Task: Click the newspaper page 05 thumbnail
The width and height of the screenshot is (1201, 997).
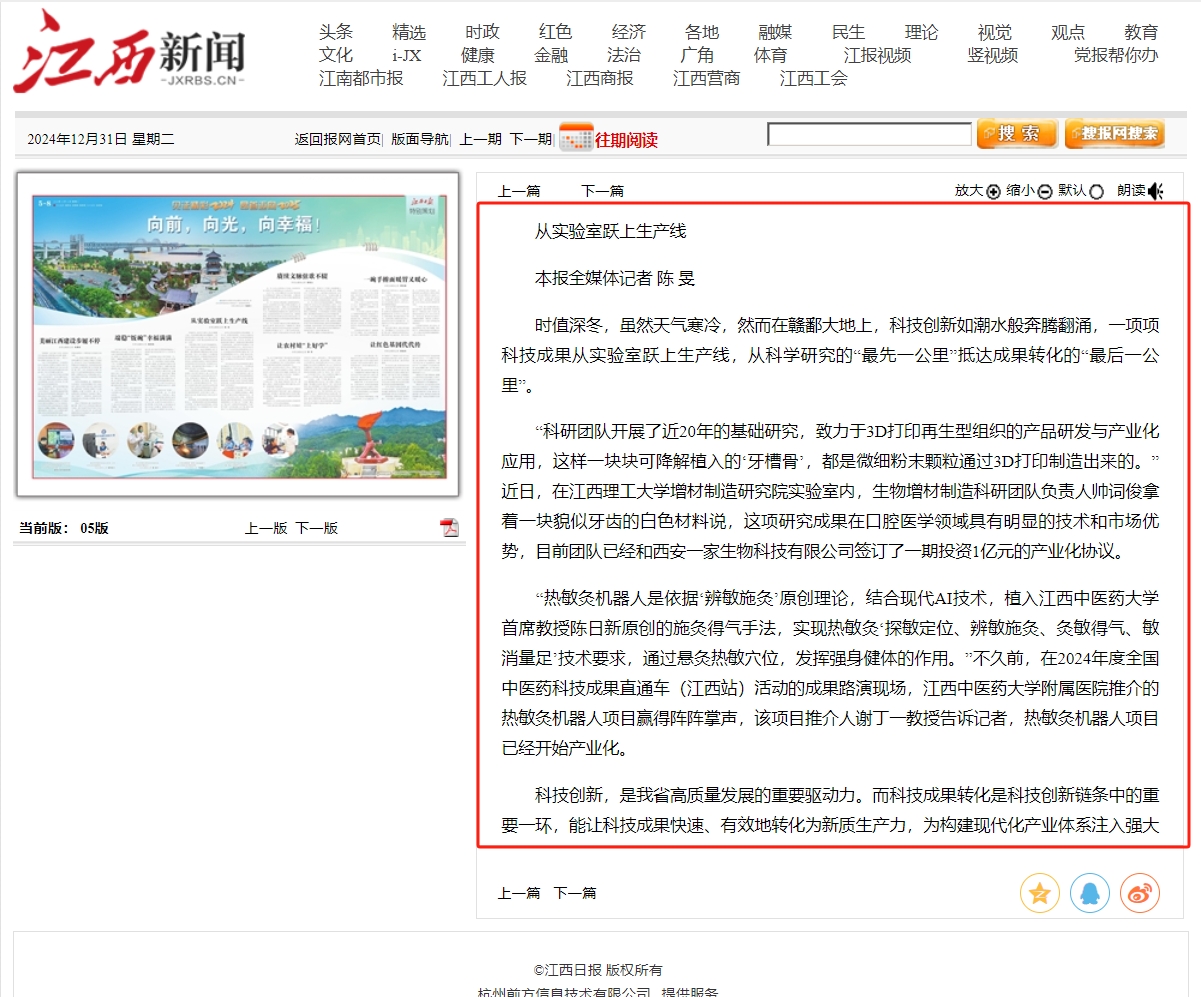Action: click(238, 334)
